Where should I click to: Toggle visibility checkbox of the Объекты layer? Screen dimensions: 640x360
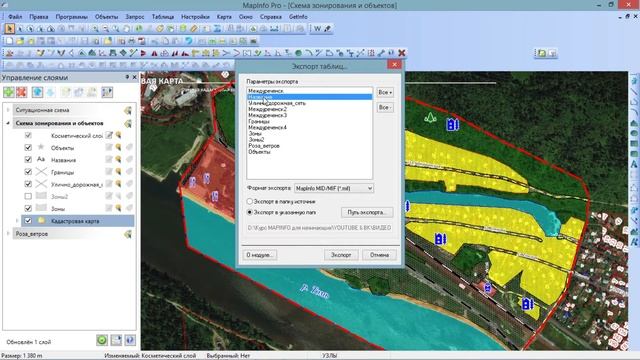pos(28,147)
